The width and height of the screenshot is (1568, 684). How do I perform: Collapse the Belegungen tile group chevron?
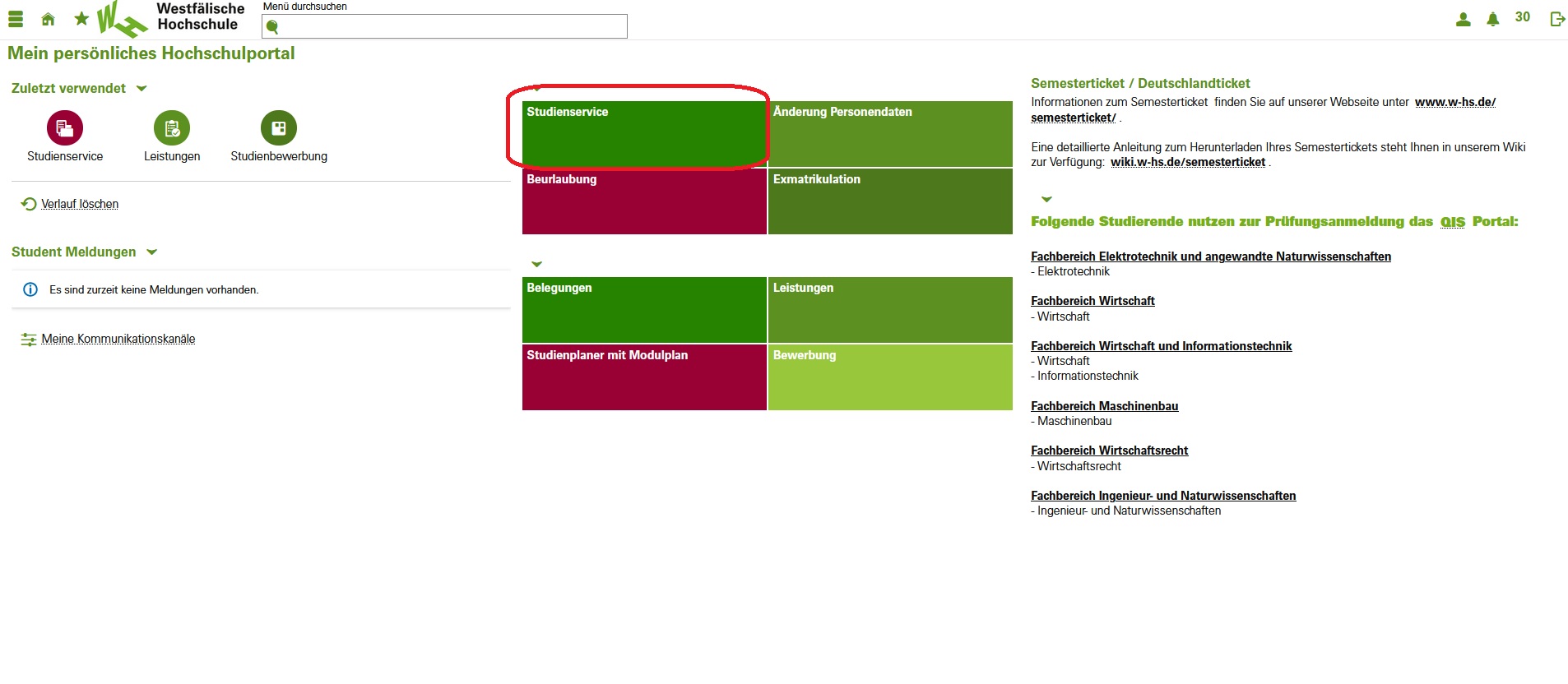[x=537, y=265]
